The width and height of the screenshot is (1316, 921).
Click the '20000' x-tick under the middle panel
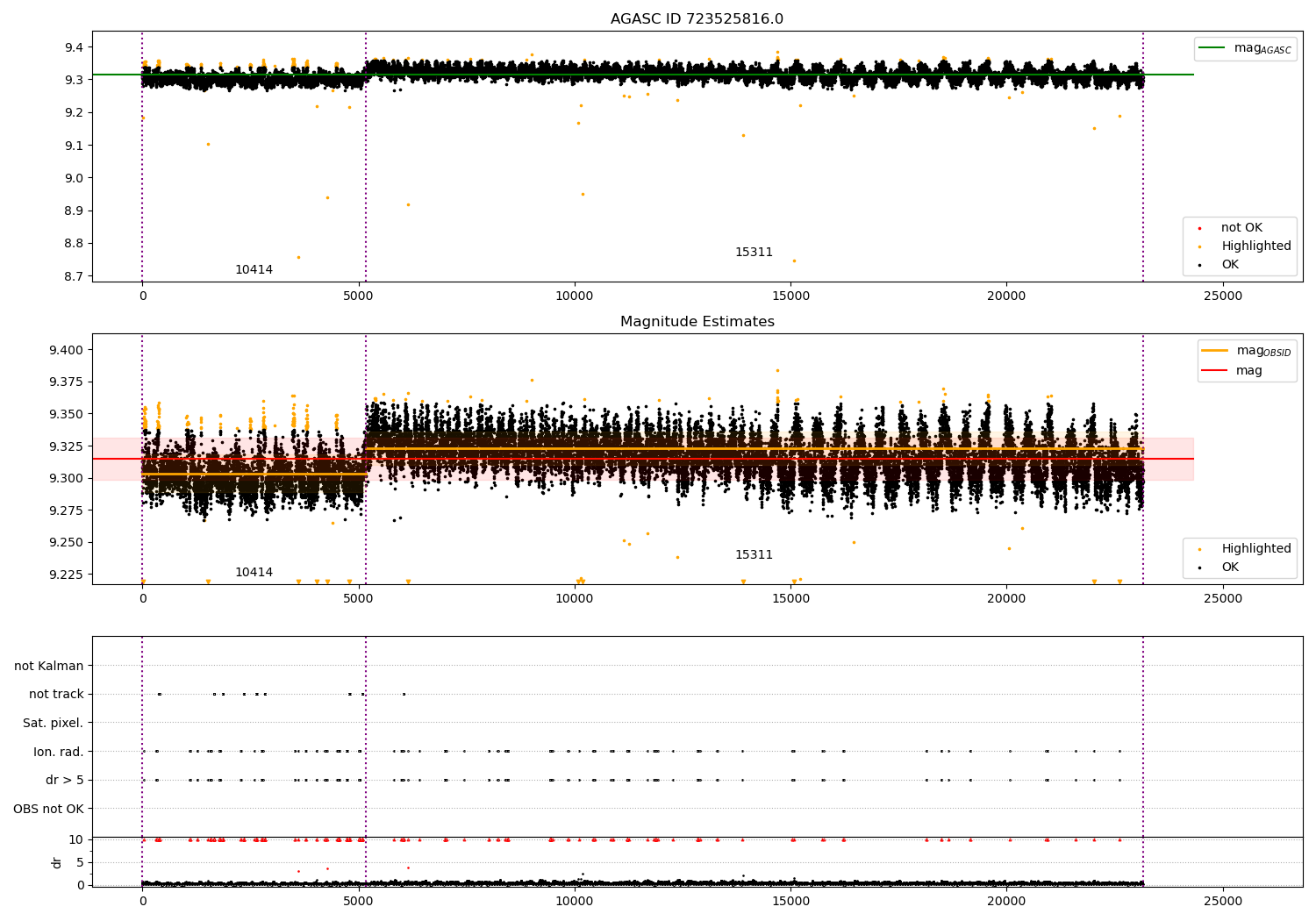pyautogui.click(x=1006, y=599)
